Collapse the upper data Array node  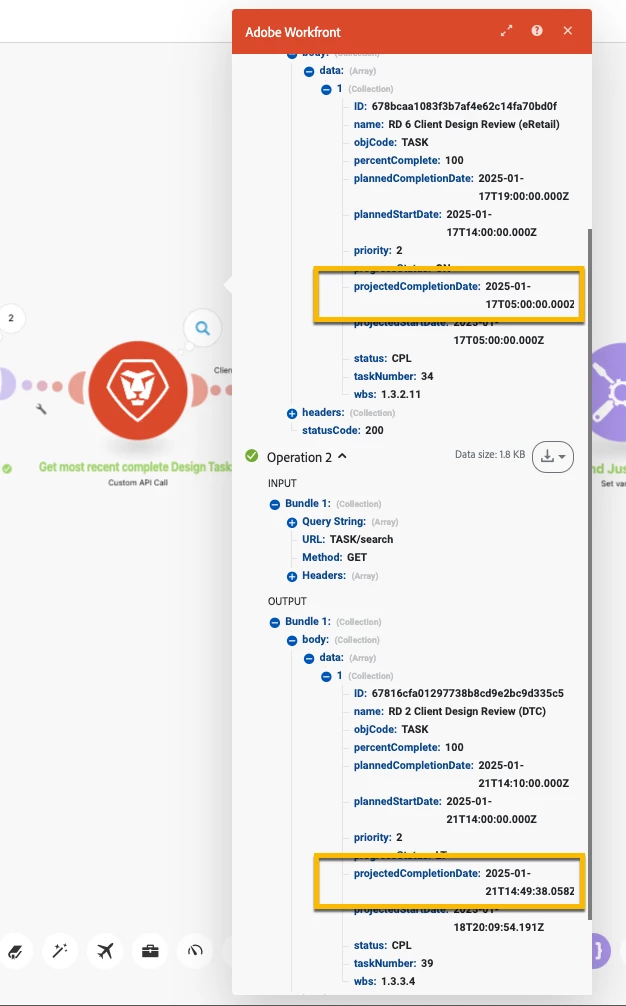(x=309, y=71)
